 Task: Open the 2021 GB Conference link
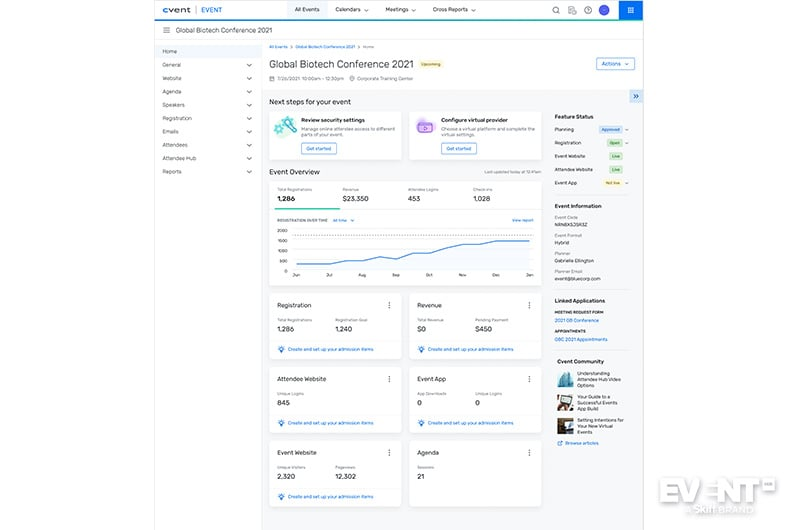coord(577,320)
